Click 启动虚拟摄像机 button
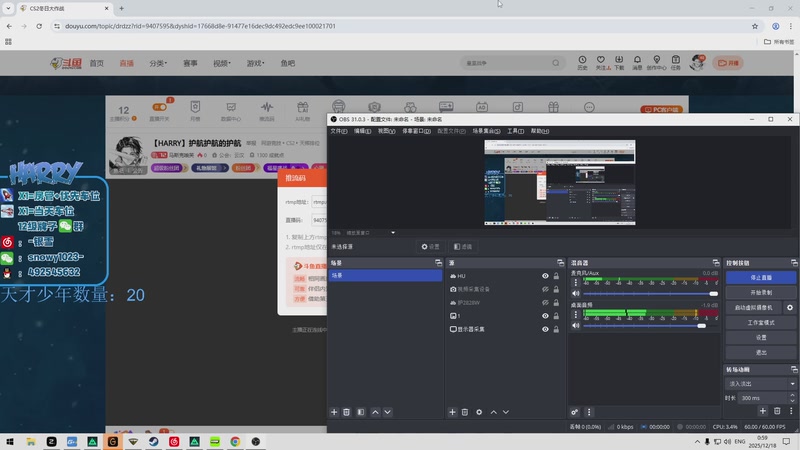The width and height of the screenshot is (800, 450). pyautogui.click(x=754, y=308)
